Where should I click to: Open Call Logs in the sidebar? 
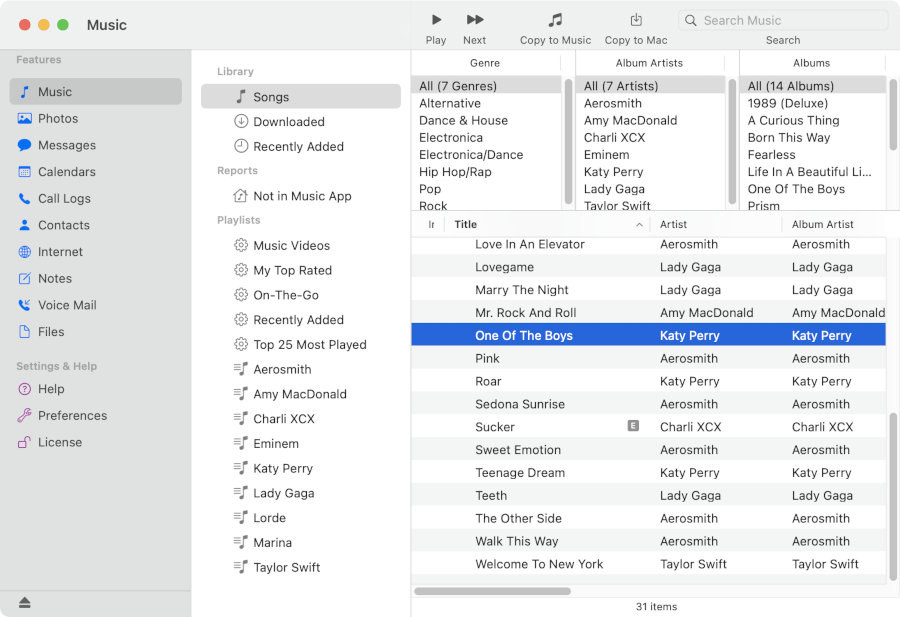[x=96, y=199]
